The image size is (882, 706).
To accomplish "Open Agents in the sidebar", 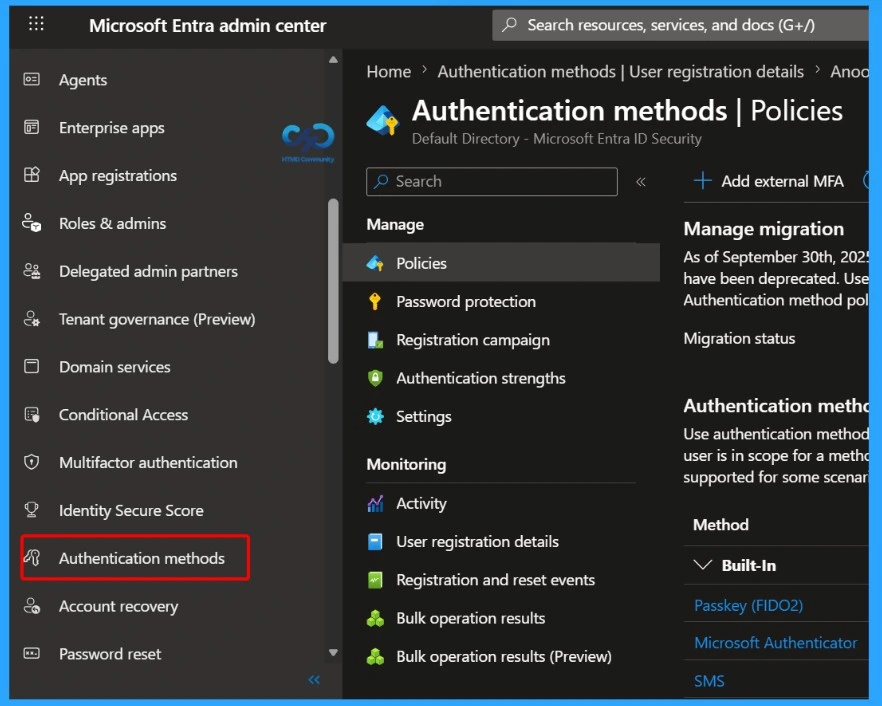I will click(83, 80).
